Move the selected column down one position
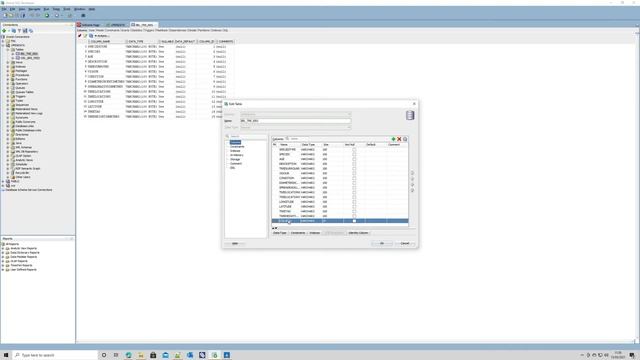 pyautogui.click(x=412, y=184)
